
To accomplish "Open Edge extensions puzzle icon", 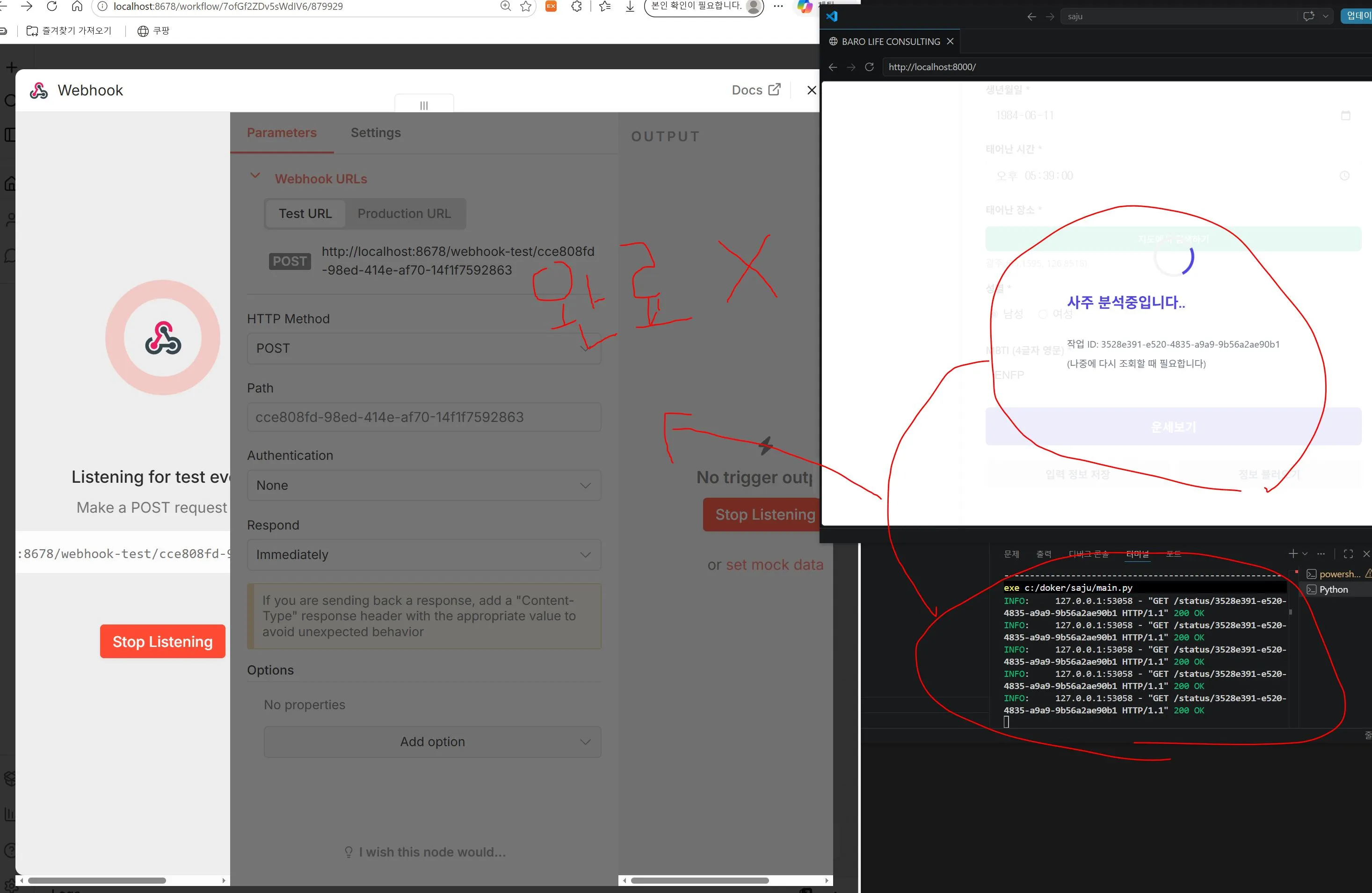I will pyautogui.click(x=576, y=7).
